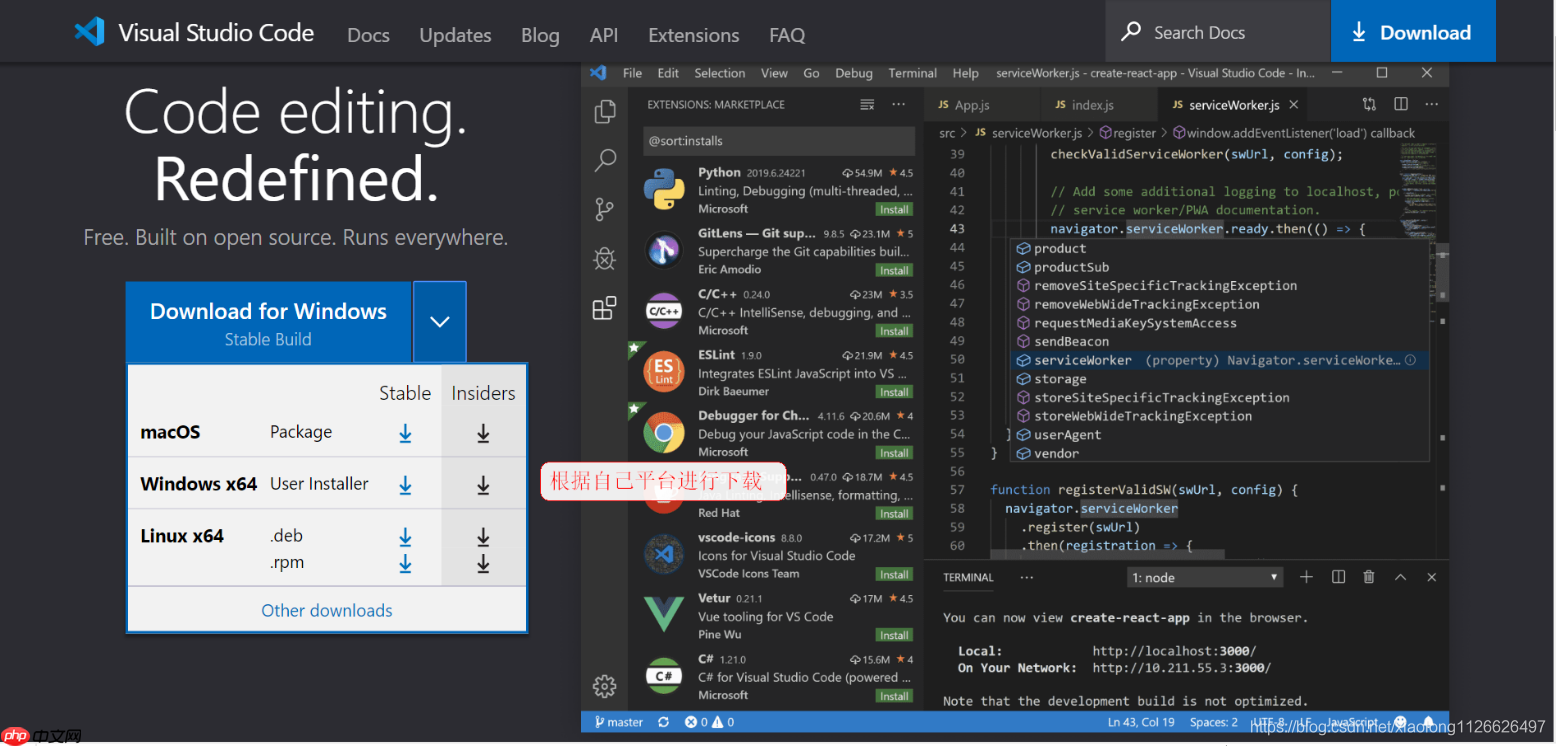Open the editor More Actions ellipsis menu
The image size is (1556, 746).
[x=1431, y=103]
